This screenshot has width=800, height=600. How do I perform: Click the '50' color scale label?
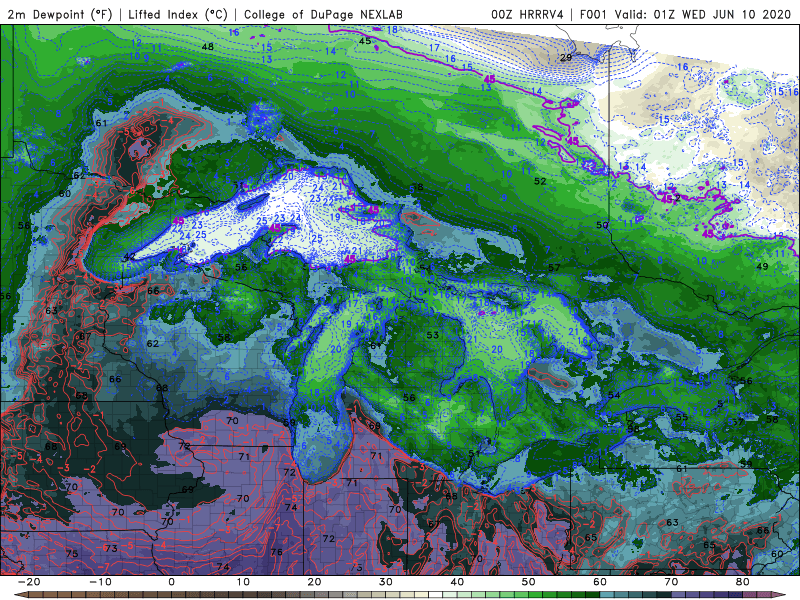[529, 582]
